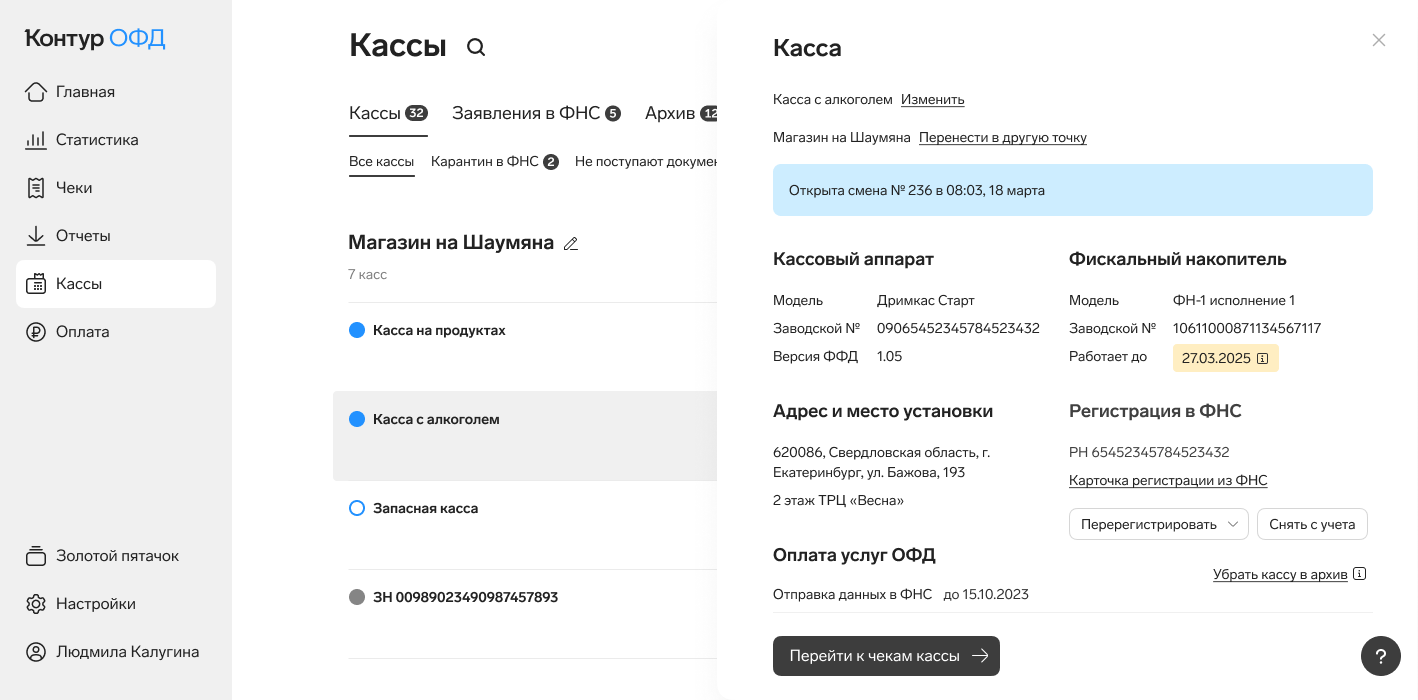This screenshot has height=700, width=1418.
Task: Open Чеки via the receipt icon
Action: [x=36, y=188]
